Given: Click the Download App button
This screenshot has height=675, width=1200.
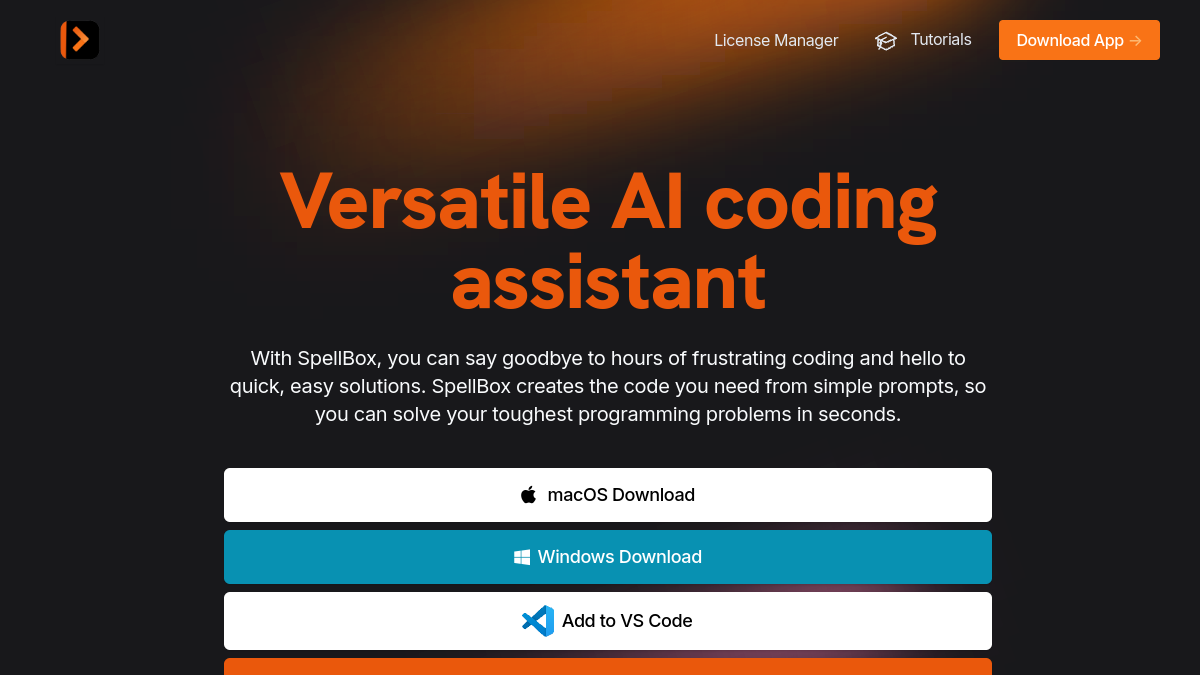Looking at the screenshot, I should pyautogui.click(x=1079, y=40).
